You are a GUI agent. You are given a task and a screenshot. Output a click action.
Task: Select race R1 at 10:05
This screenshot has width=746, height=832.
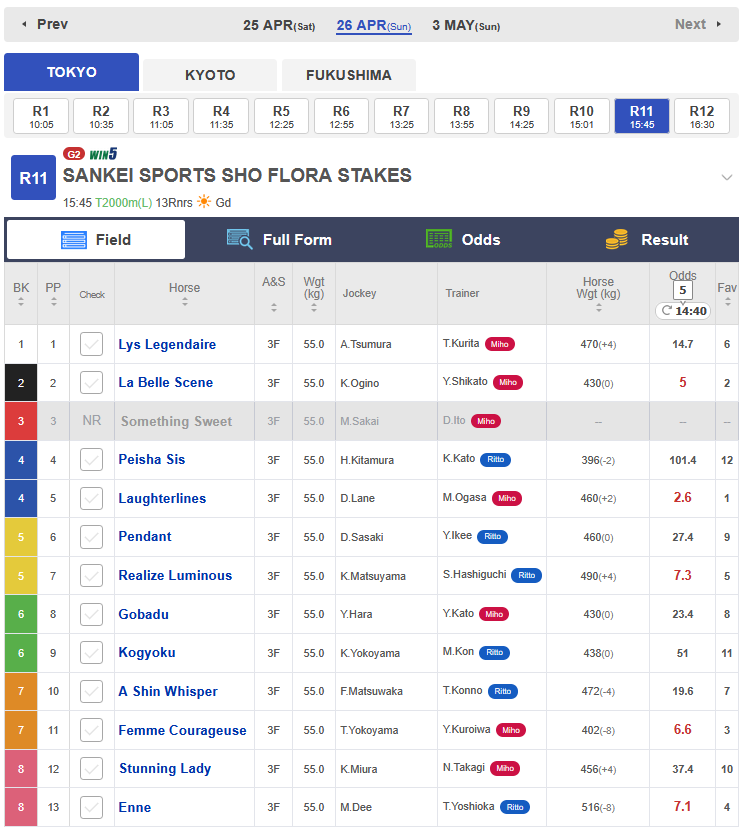41,116
